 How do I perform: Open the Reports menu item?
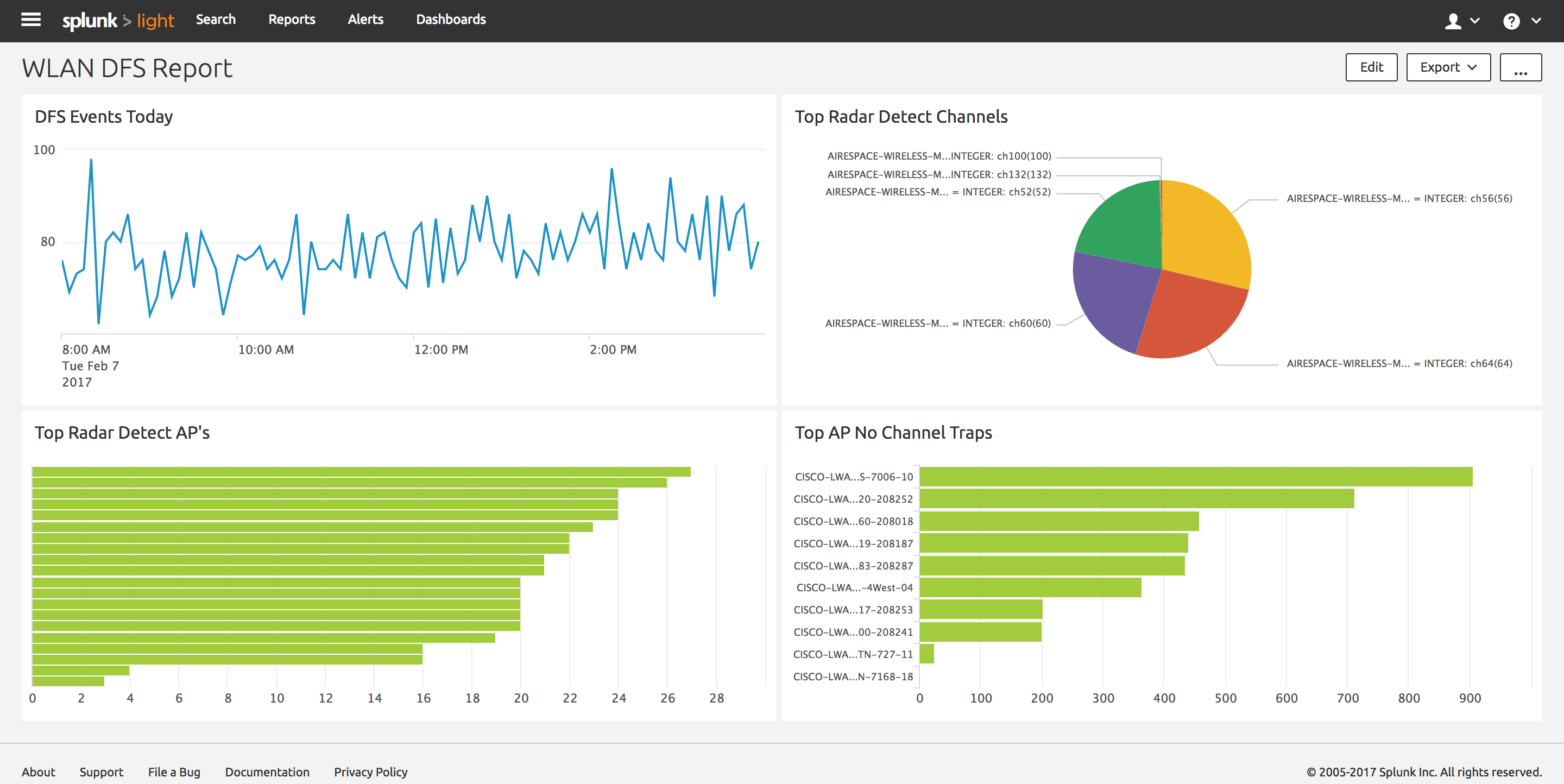pos(292,20)
